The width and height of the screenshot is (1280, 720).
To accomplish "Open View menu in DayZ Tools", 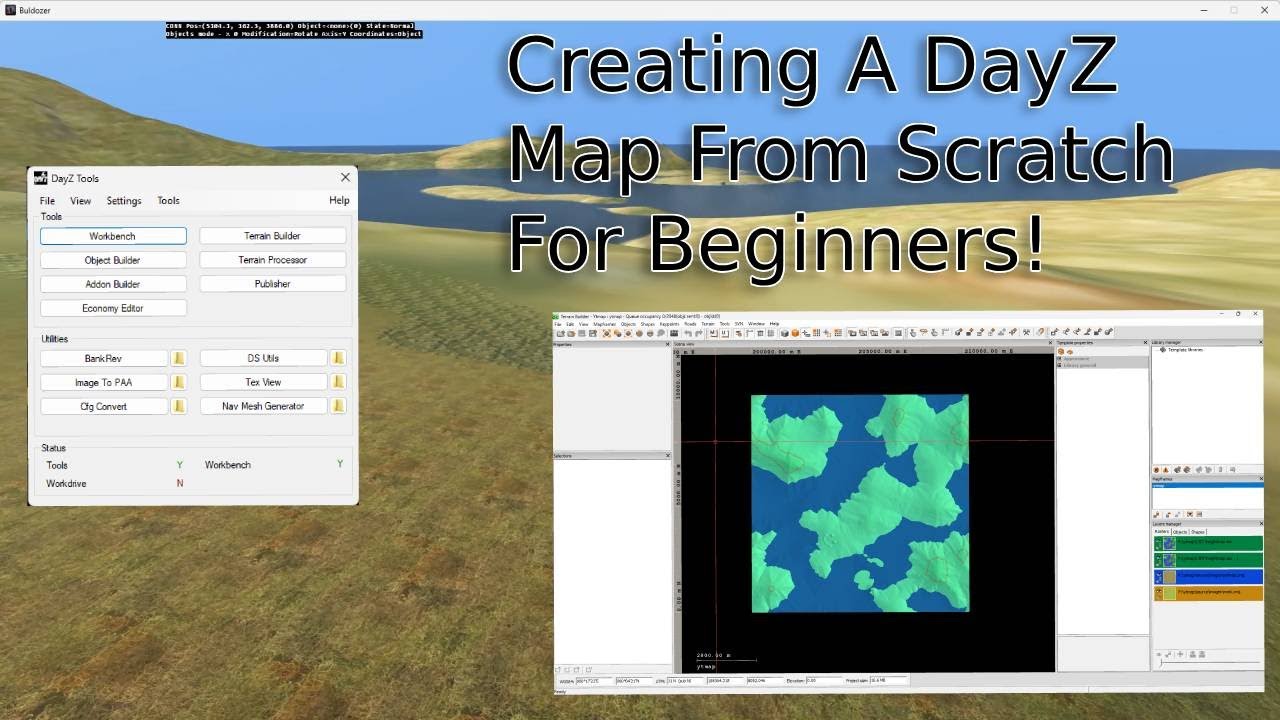I will 80,201.
